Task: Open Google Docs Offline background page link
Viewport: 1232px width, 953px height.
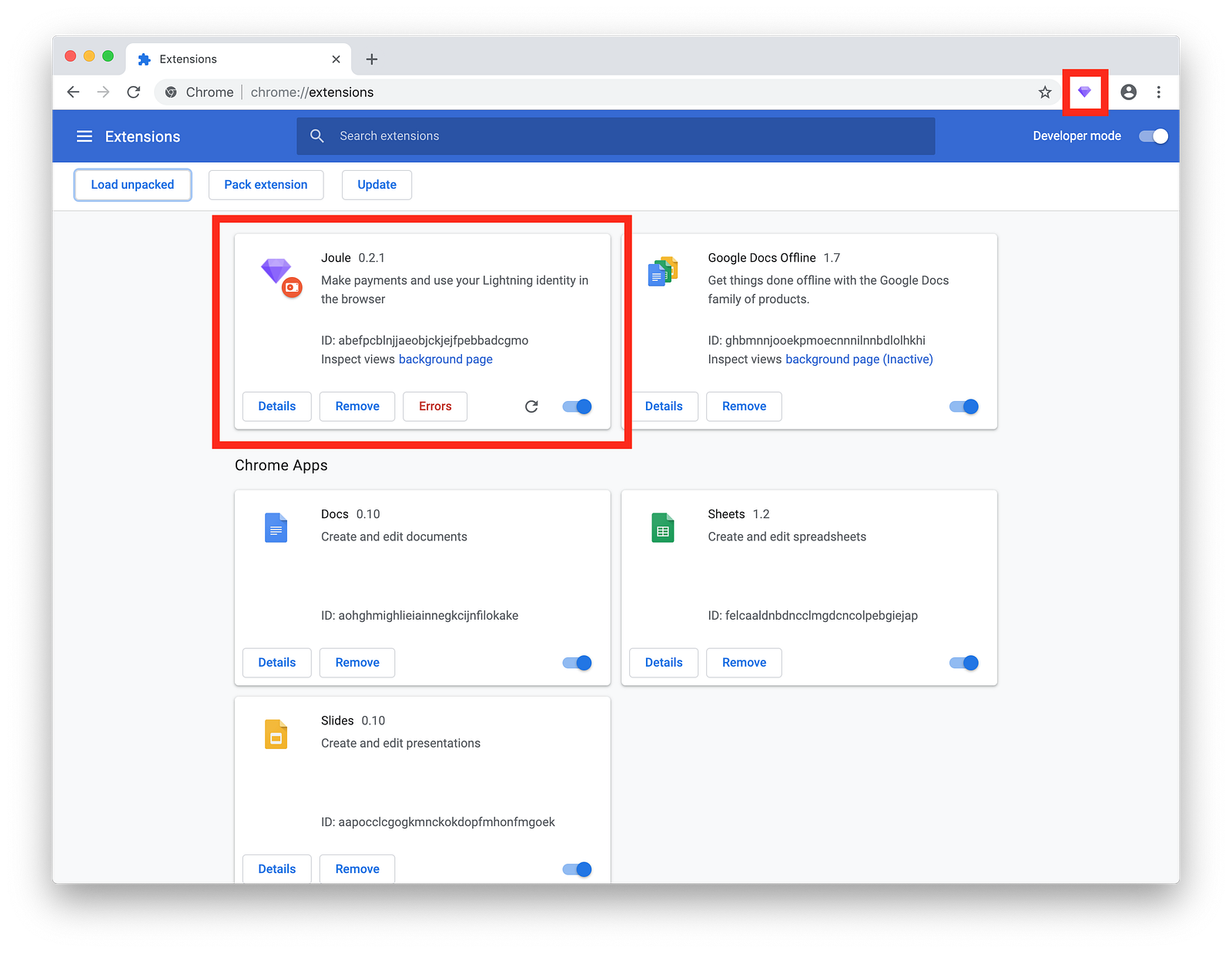Action: tap(859, 359)
